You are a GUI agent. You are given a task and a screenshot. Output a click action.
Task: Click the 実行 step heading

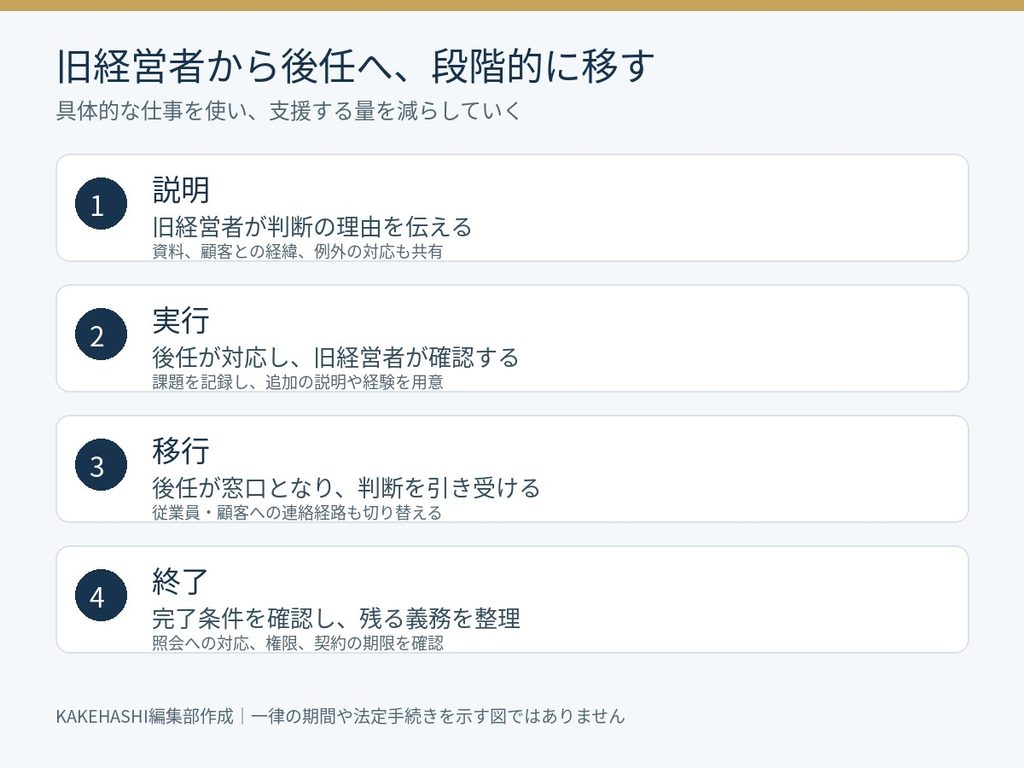[x=181, y=321]
